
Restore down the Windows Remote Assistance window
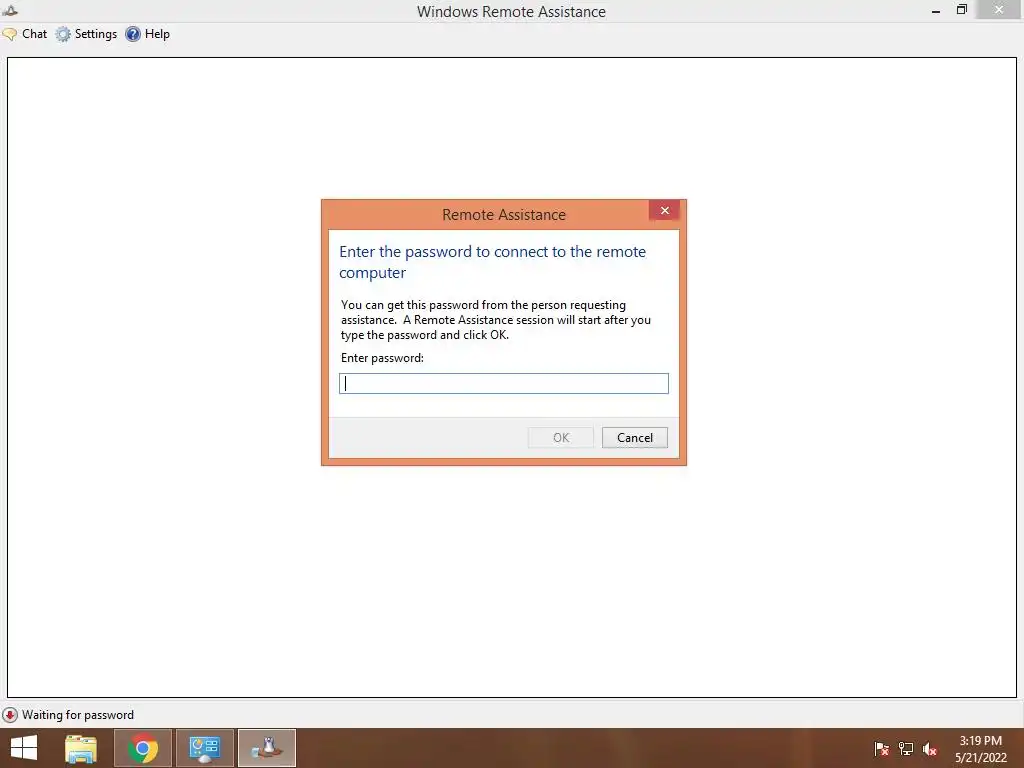point(961,10)
